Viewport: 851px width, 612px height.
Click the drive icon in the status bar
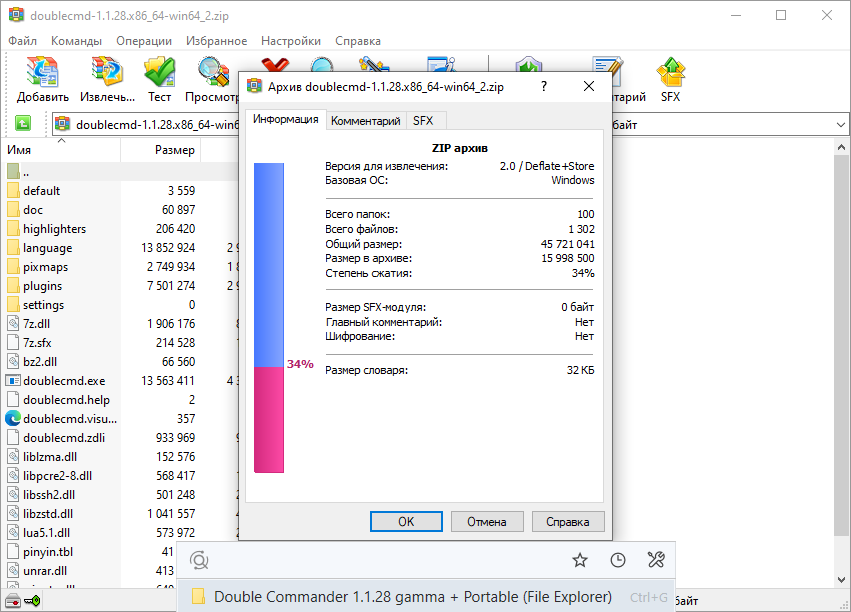(12, 601)
